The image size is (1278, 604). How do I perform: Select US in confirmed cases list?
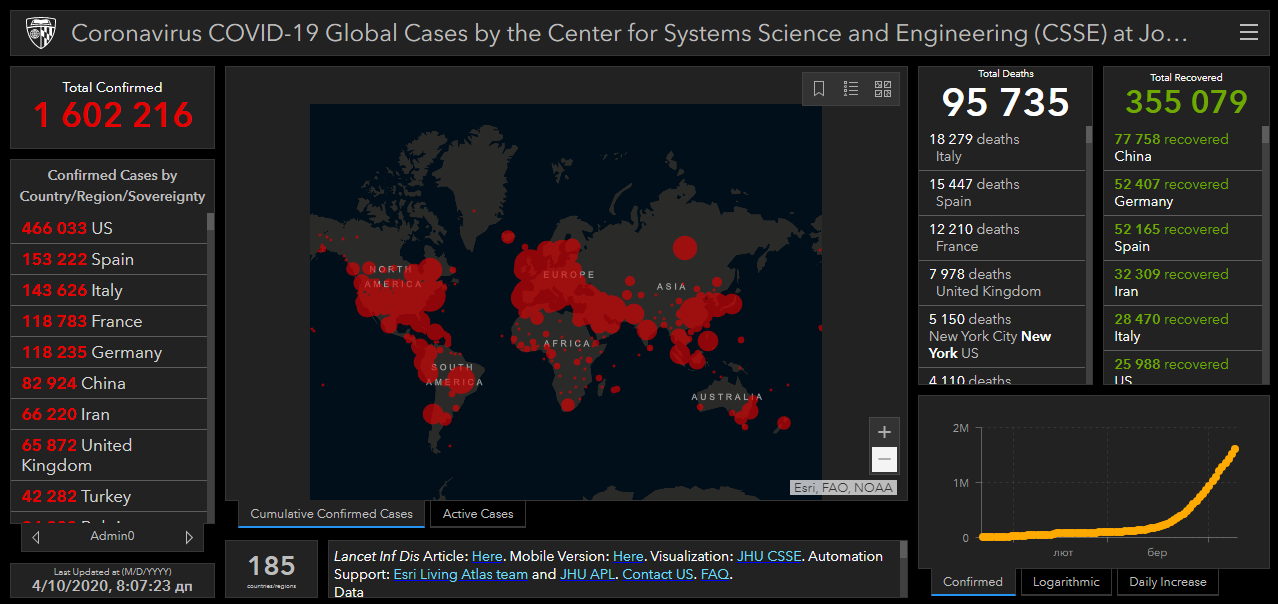click(109, 228)
